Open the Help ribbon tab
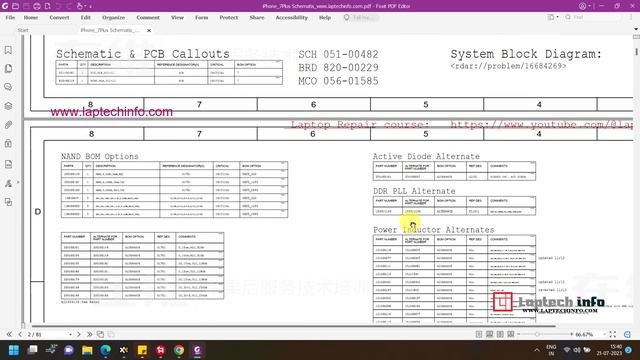Screen dimensions: 640x360 pyautogui.click(x=325, y=18)
